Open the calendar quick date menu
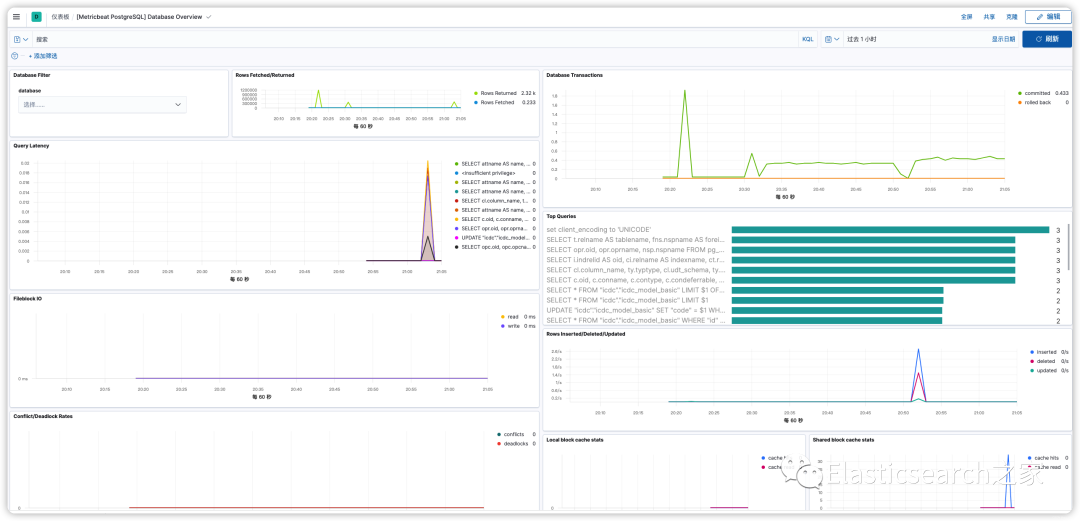This screenshot has height=521, width=1080. (832, 40)
